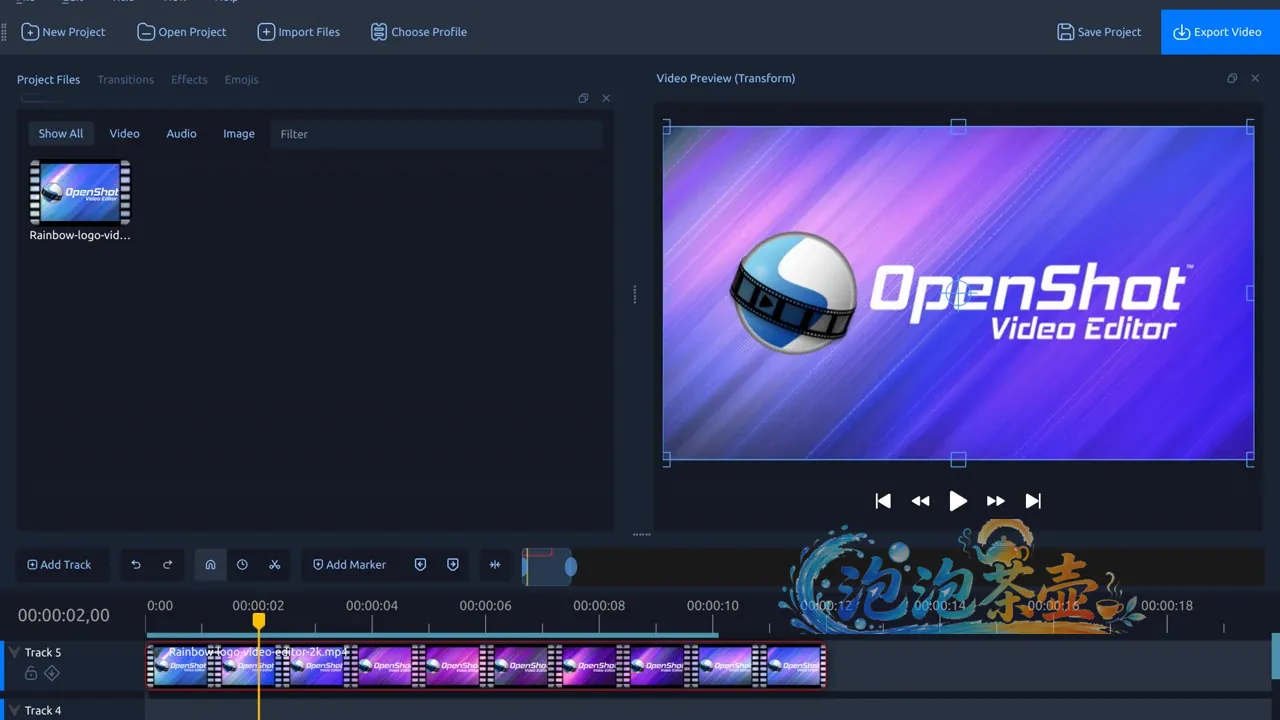Go to the next marker
Image resolution: width=1280 pixels, height=720 pixels.
(x=453, y=565)
